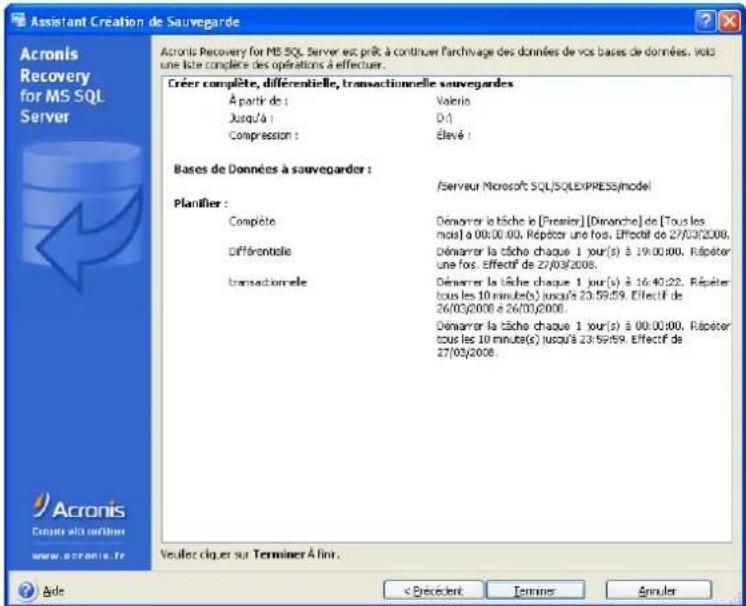The width and height of the screenshot is (746, 606).
Task: Close the Assistant Création de Sauvegarde window
Action: (729, 21)
